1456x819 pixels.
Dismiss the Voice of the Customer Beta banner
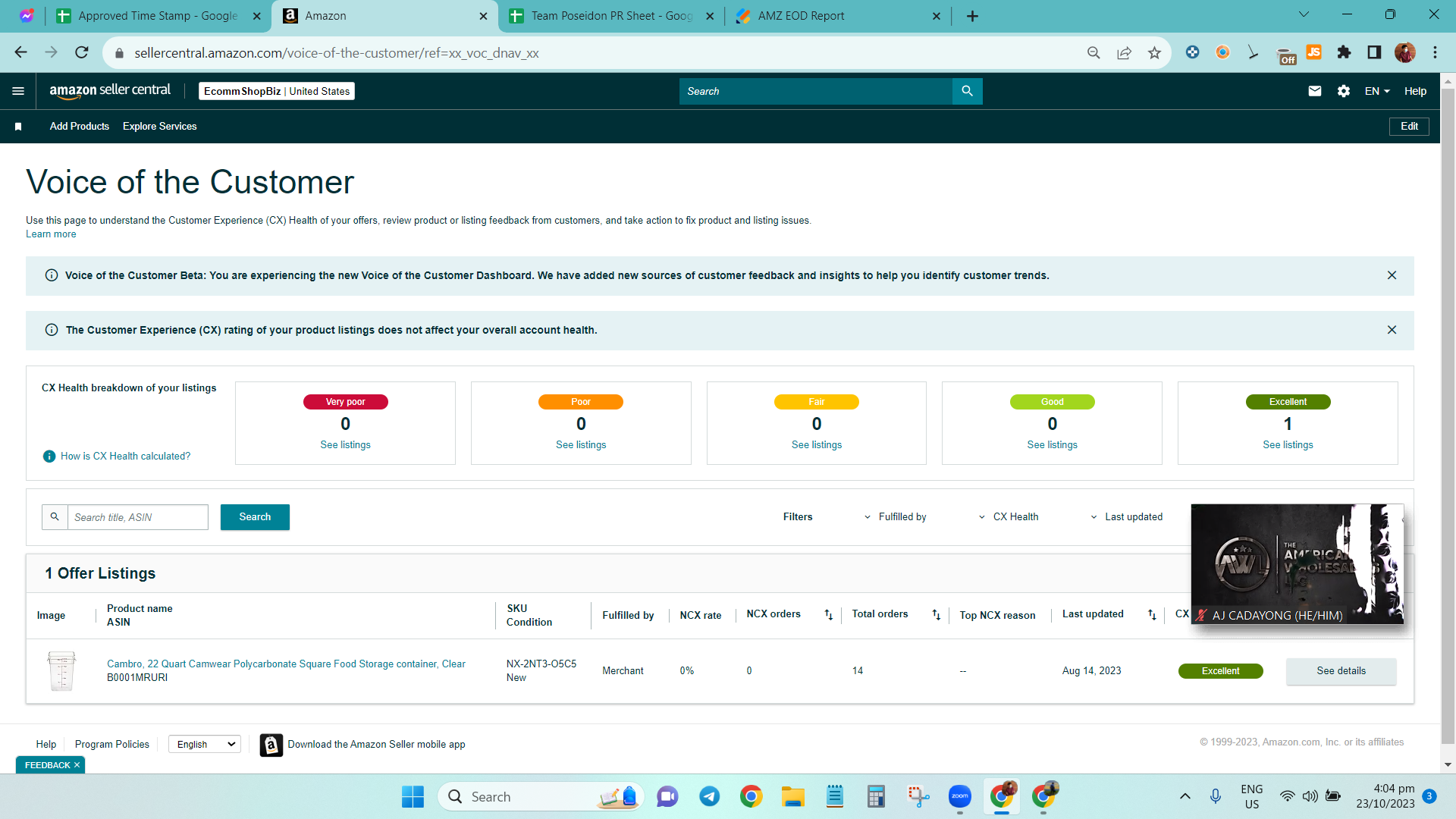point(1392,275)
